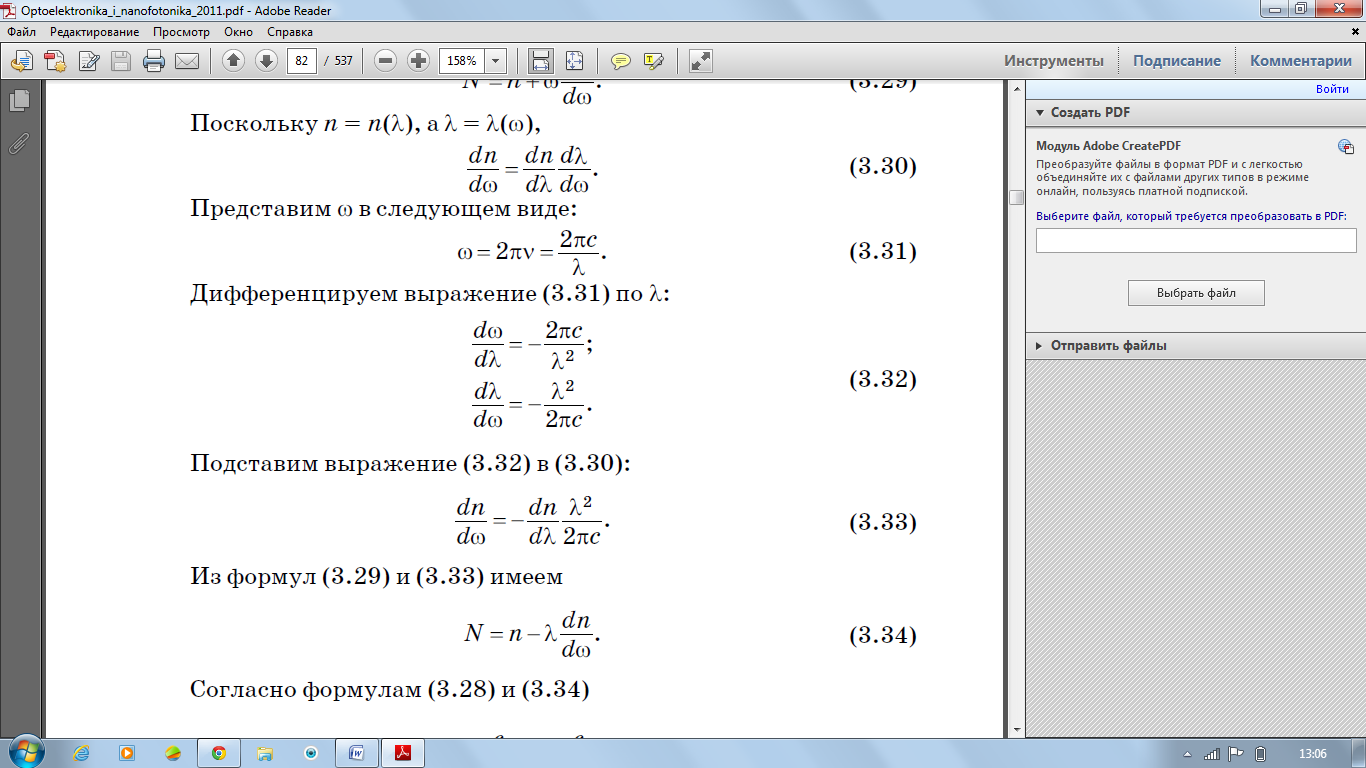Click the 'Модуль Adobe CreatePDF' heading
The height and width of the screenshot is (768, 1366).
1096,146
